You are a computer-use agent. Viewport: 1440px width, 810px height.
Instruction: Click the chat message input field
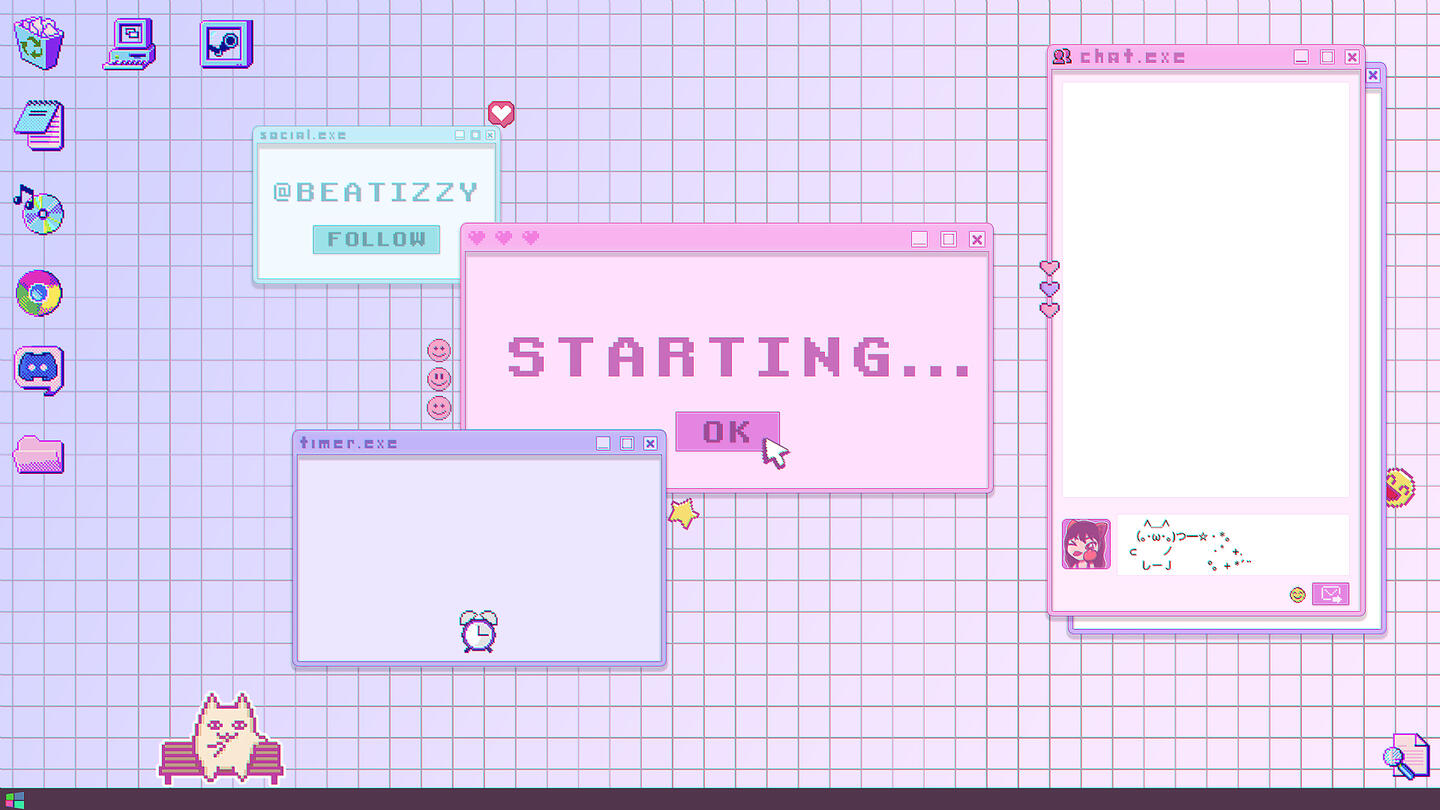coord(1232,544)
